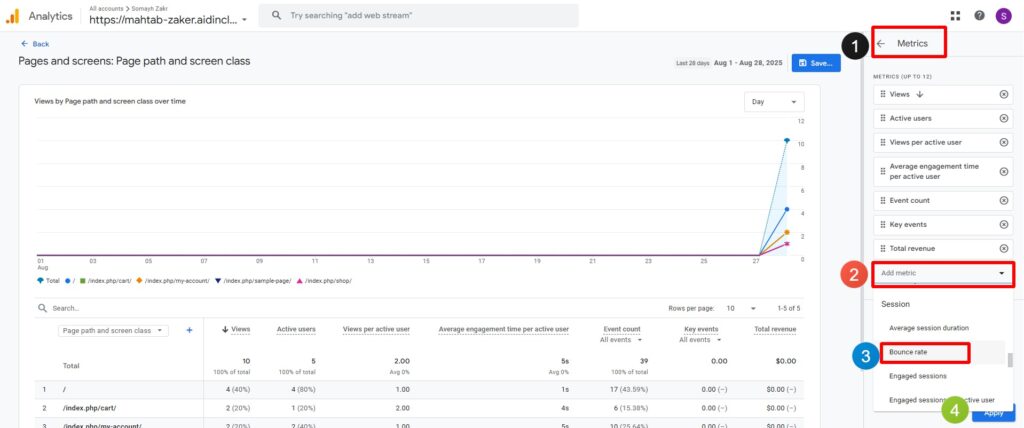Viewport: 1024px width, 428px height.
Task: Click the plus icon to add dimension
Action: pos(189,331)
